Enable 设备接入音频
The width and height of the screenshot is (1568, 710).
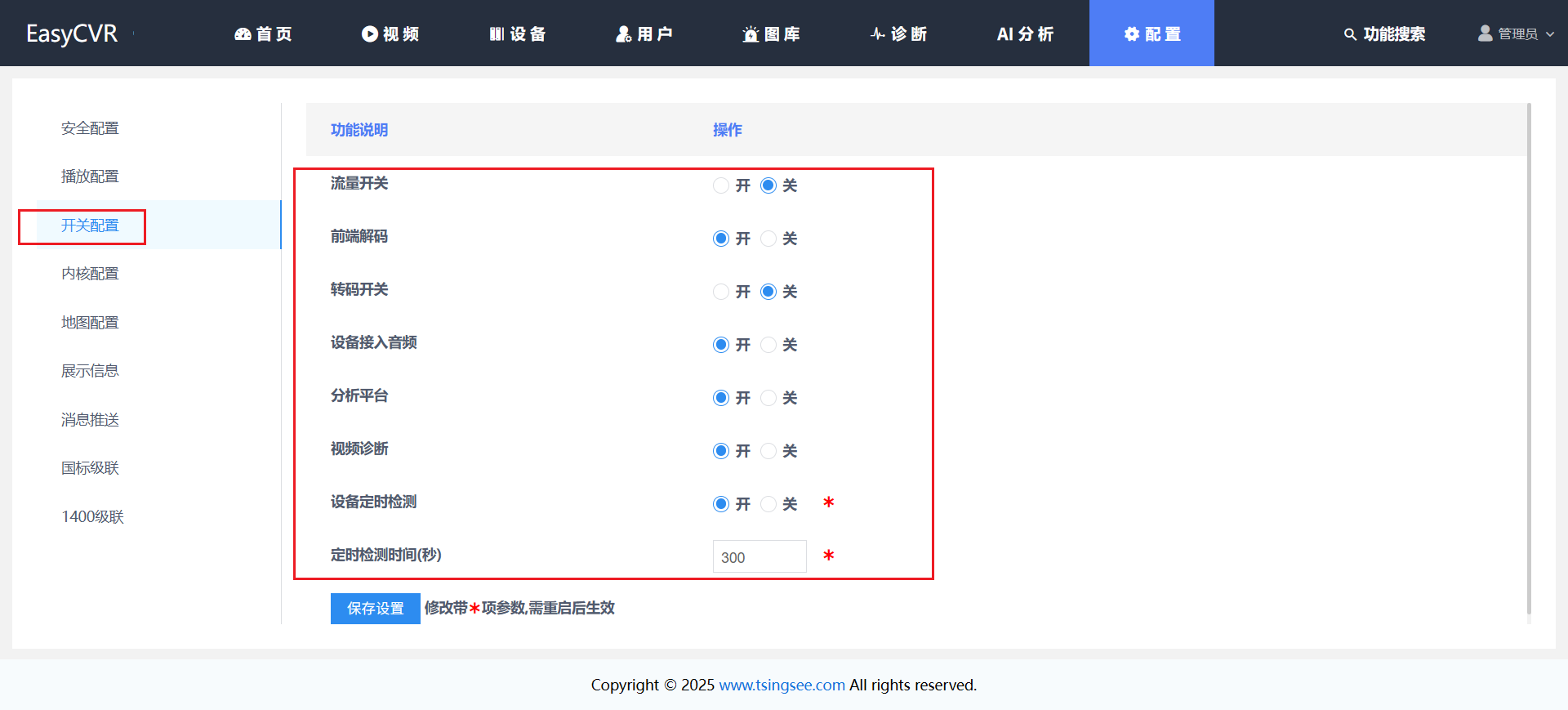[721, 345]
